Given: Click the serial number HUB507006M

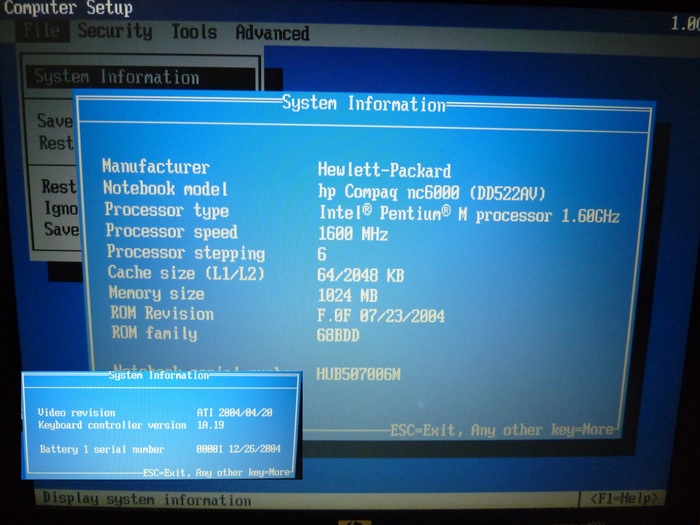Looking at the screenshot, I should [x=358, y=374].
